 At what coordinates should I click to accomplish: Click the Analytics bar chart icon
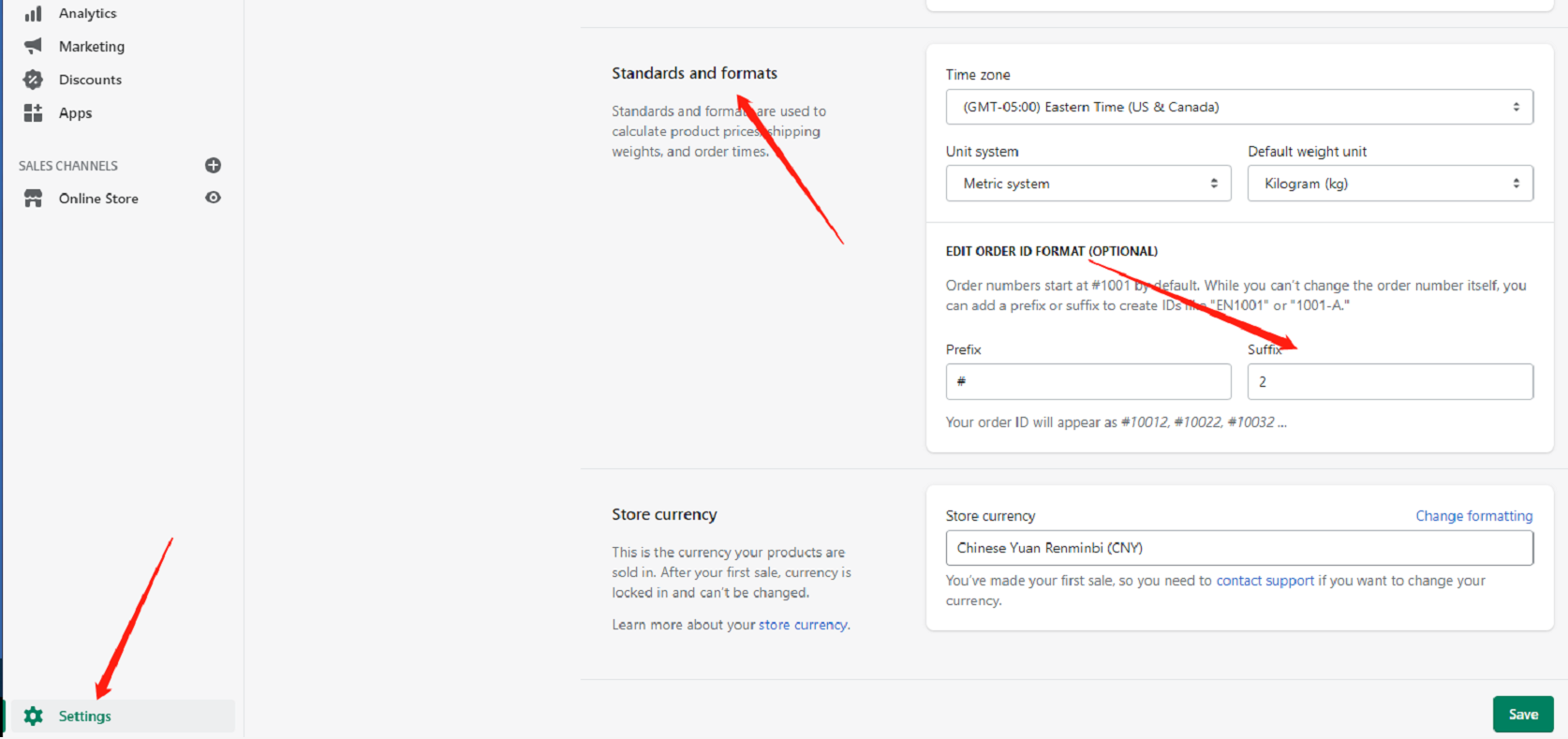click(x=34, y=13)
